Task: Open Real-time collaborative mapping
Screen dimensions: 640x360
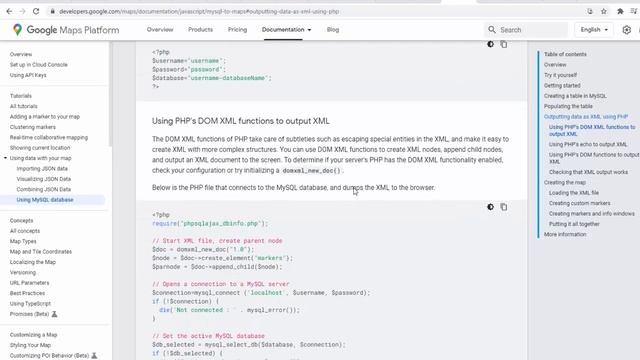Action: (x=49, y=138)
